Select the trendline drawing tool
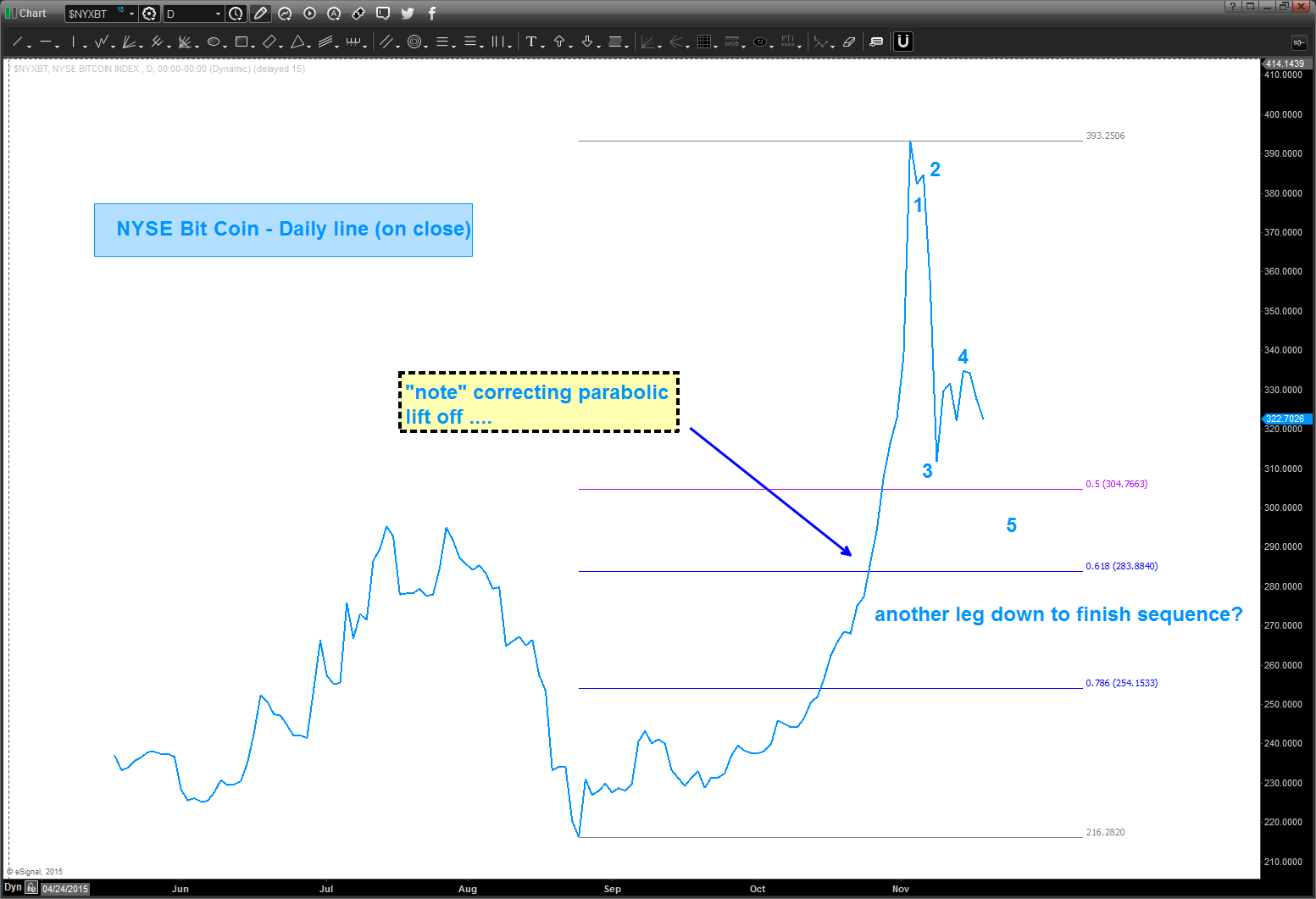The image size is (1316, 899). 17,41
